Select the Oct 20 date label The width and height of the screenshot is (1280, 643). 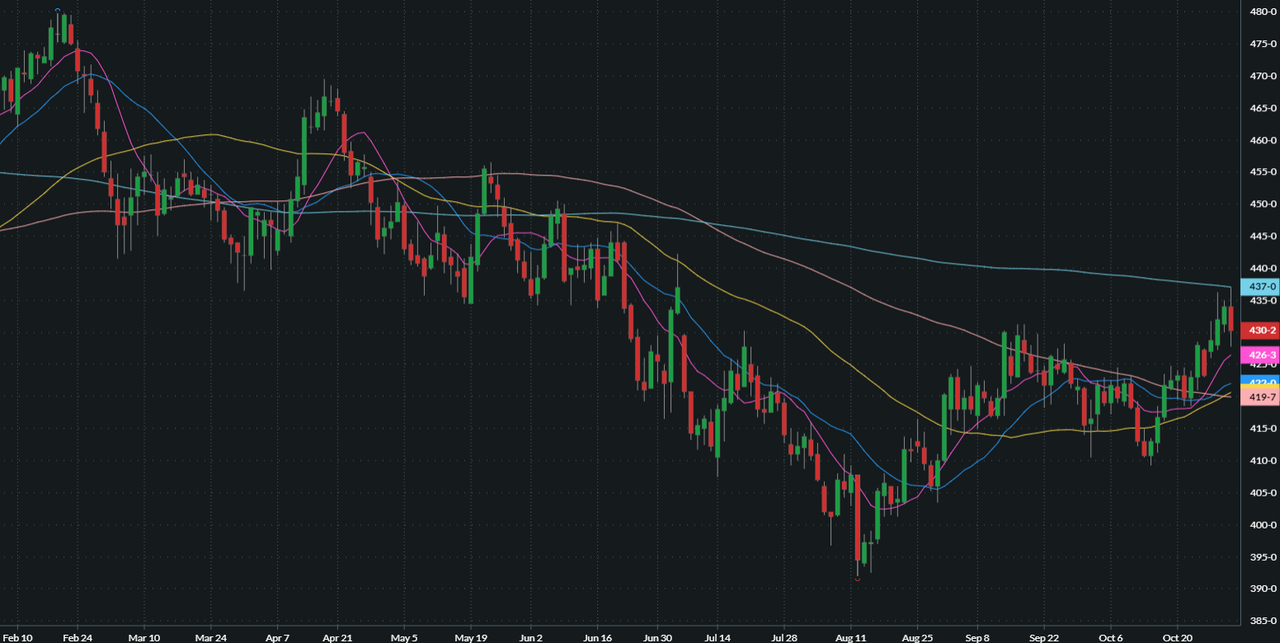click(1176, 636)
